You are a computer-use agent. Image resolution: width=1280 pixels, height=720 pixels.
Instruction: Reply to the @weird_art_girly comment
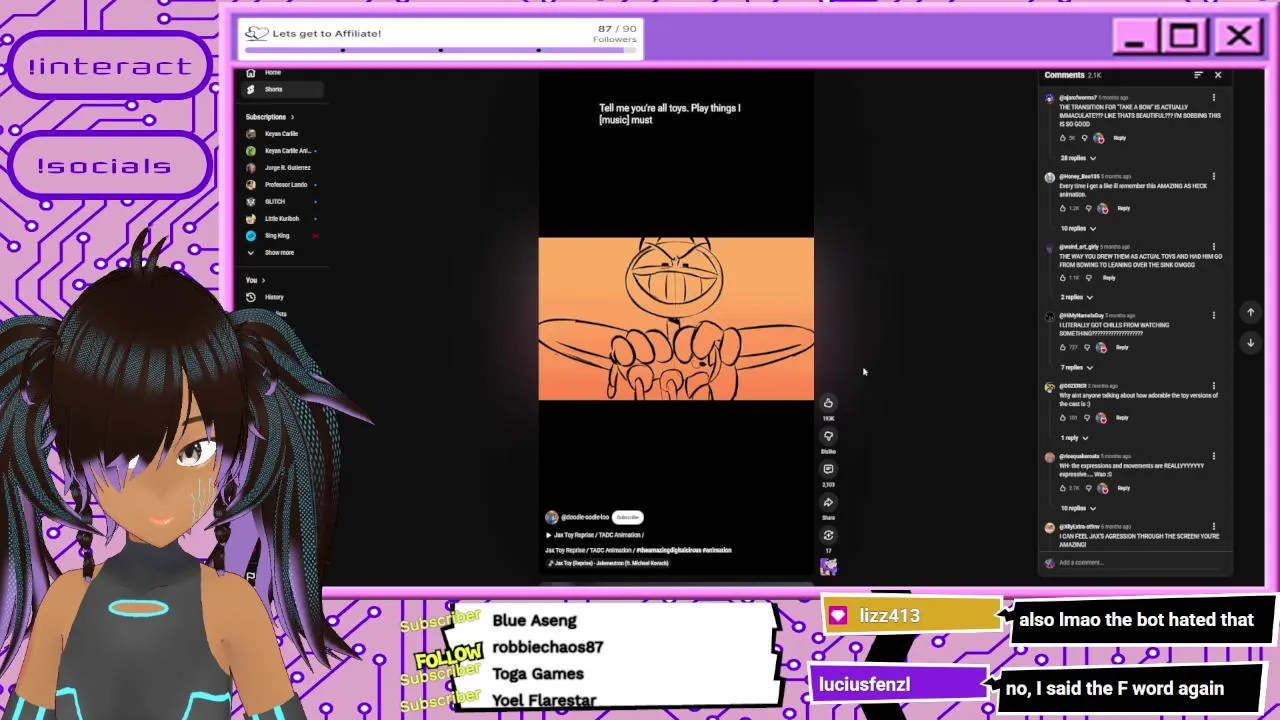pos(1109,277)
